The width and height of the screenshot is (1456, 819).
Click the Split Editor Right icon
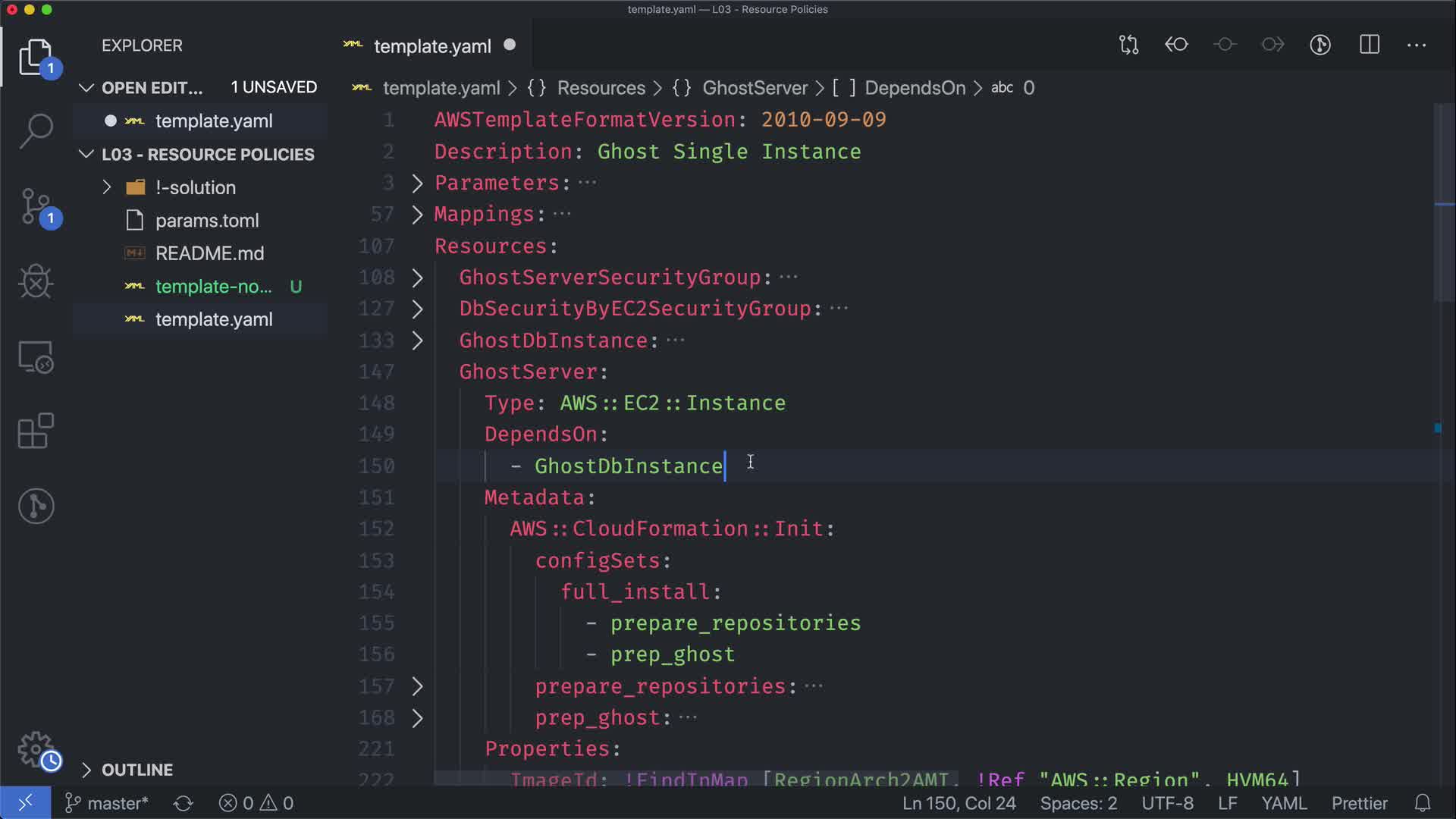(1370, 45)
